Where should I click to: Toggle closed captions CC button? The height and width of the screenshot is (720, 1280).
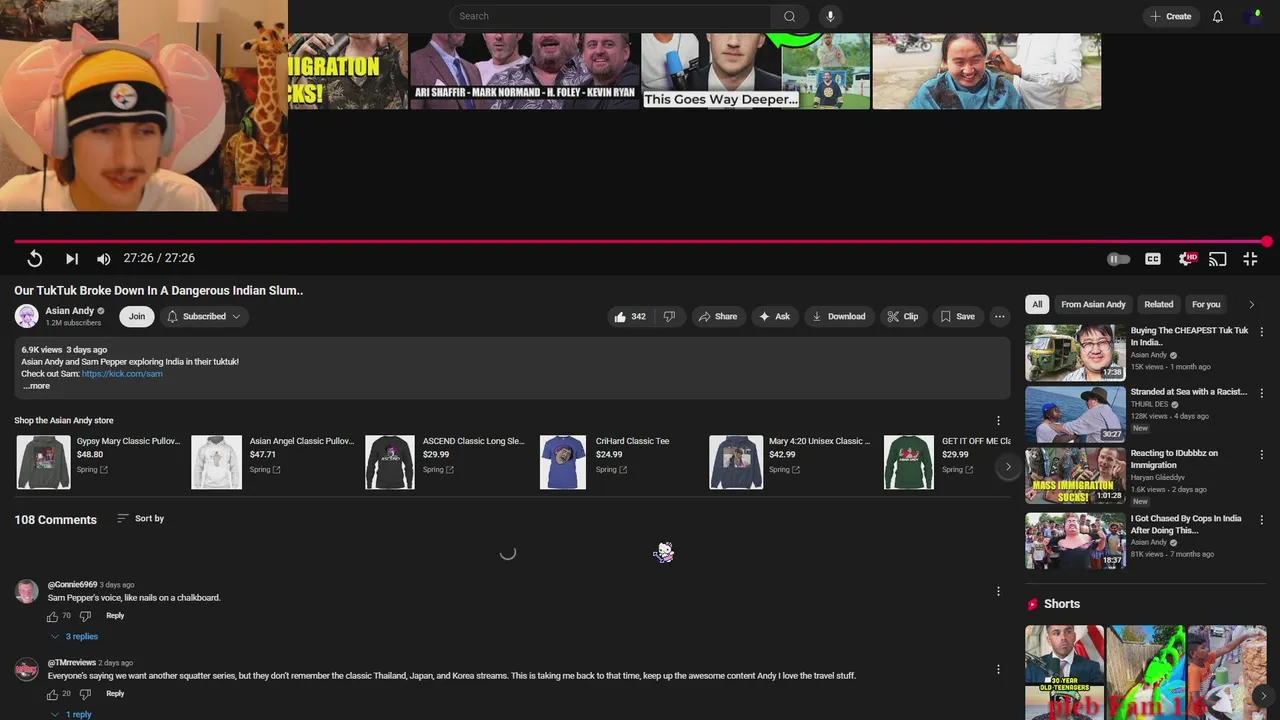1153,259
